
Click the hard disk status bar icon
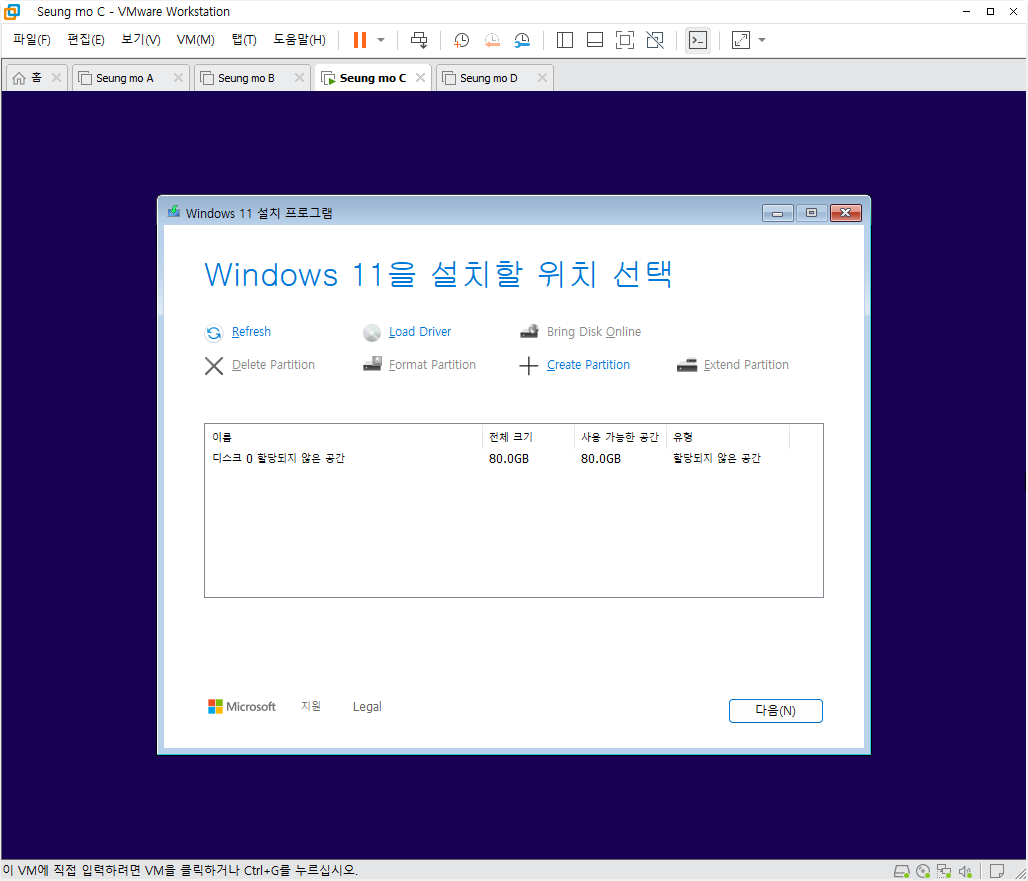pos(902,871)
